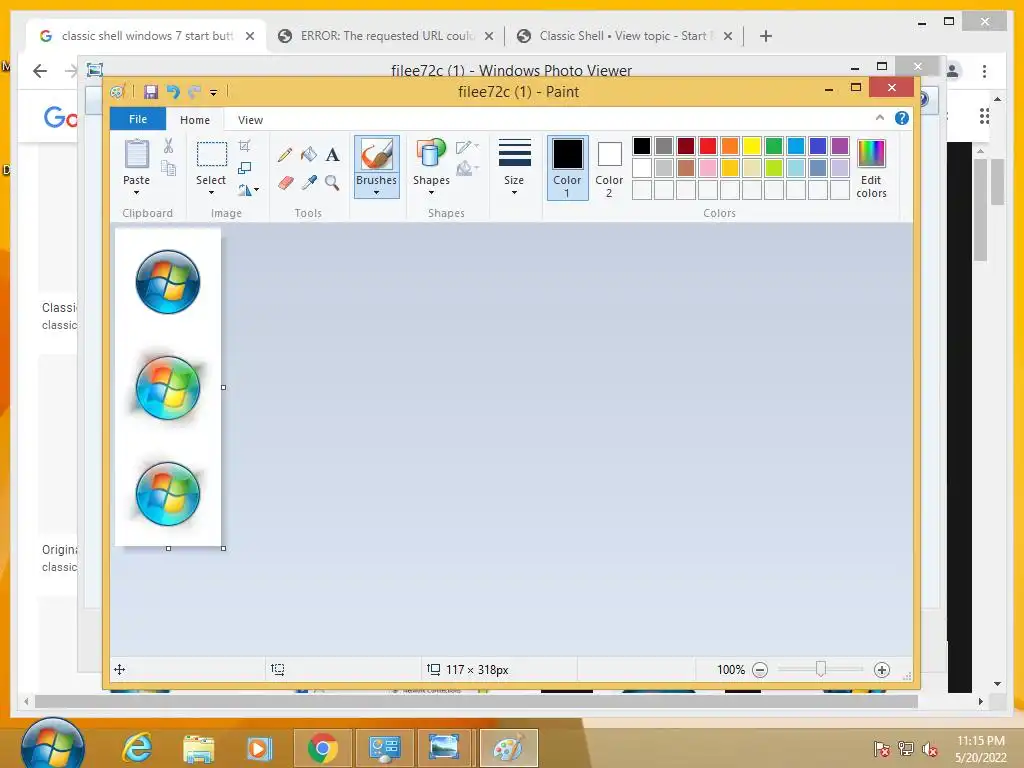
Task: Click the Save icon in quick access toolbar
Action: click(x=151, y=91)
